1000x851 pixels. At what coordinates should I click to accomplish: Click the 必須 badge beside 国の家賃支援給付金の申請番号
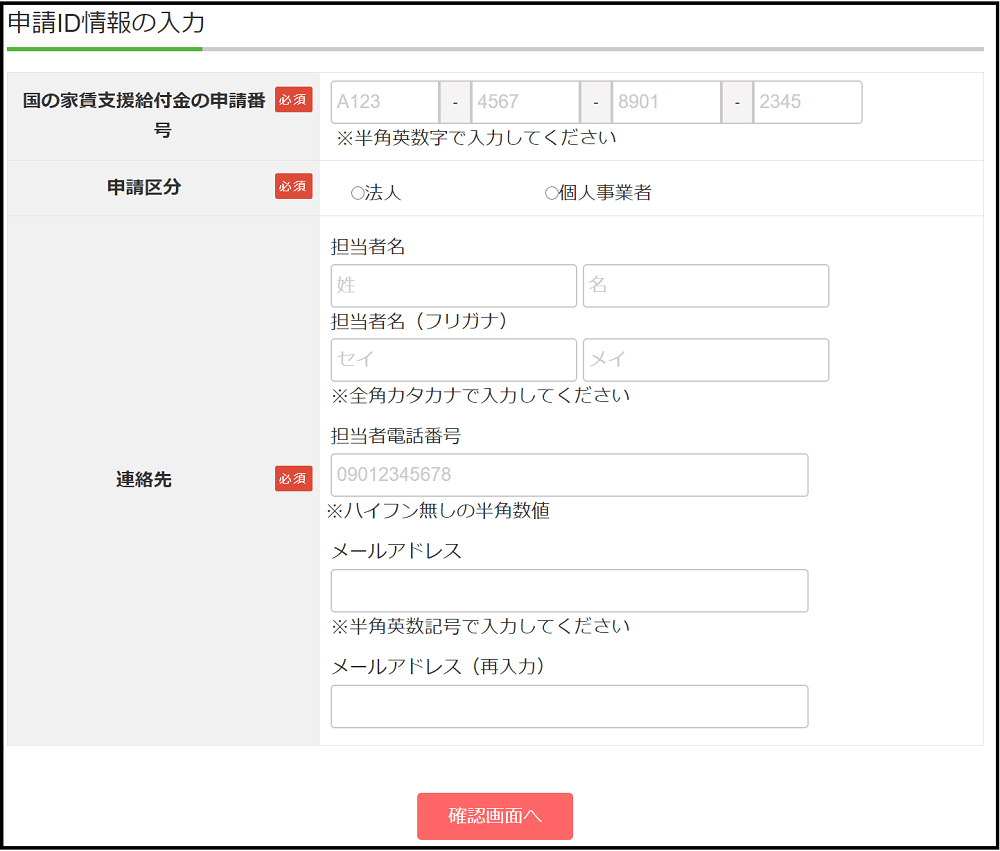pos(293,100)
